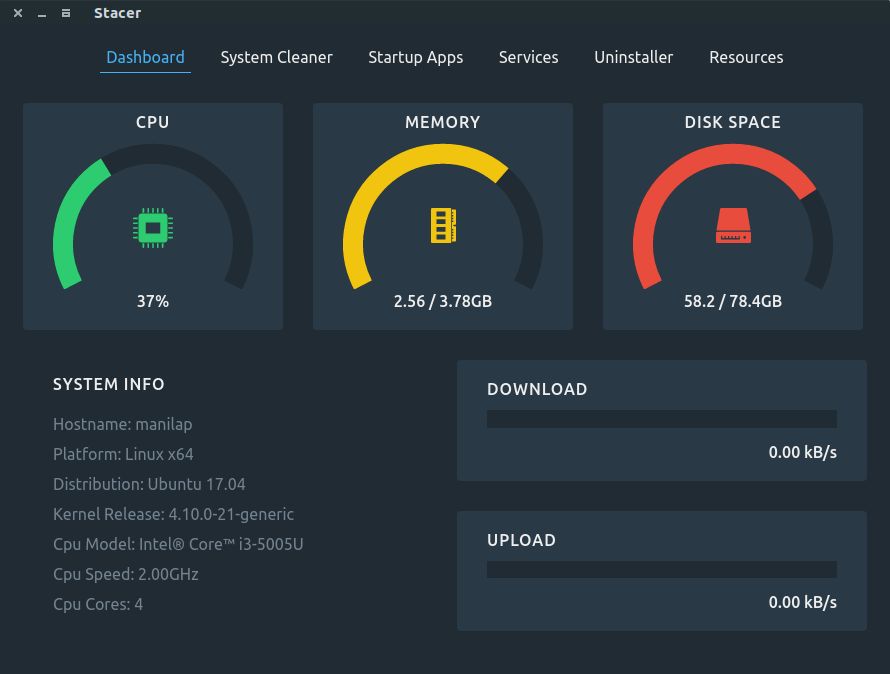Click the green CPU chip icon
The height and width of the screenshot is (674, 890).
click(153, 228)
